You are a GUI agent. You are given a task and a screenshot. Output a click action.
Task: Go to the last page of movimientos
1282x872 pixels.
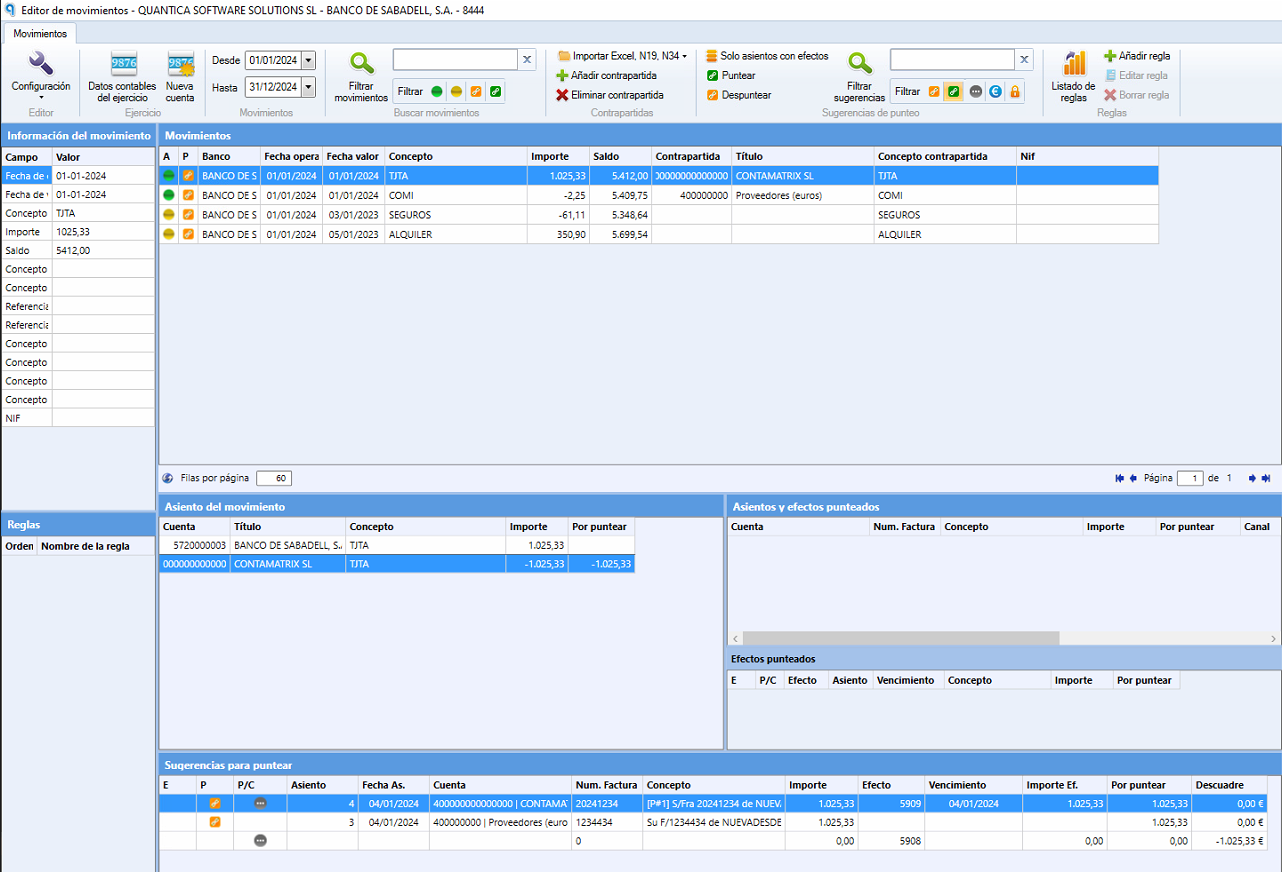[1266, 478]
